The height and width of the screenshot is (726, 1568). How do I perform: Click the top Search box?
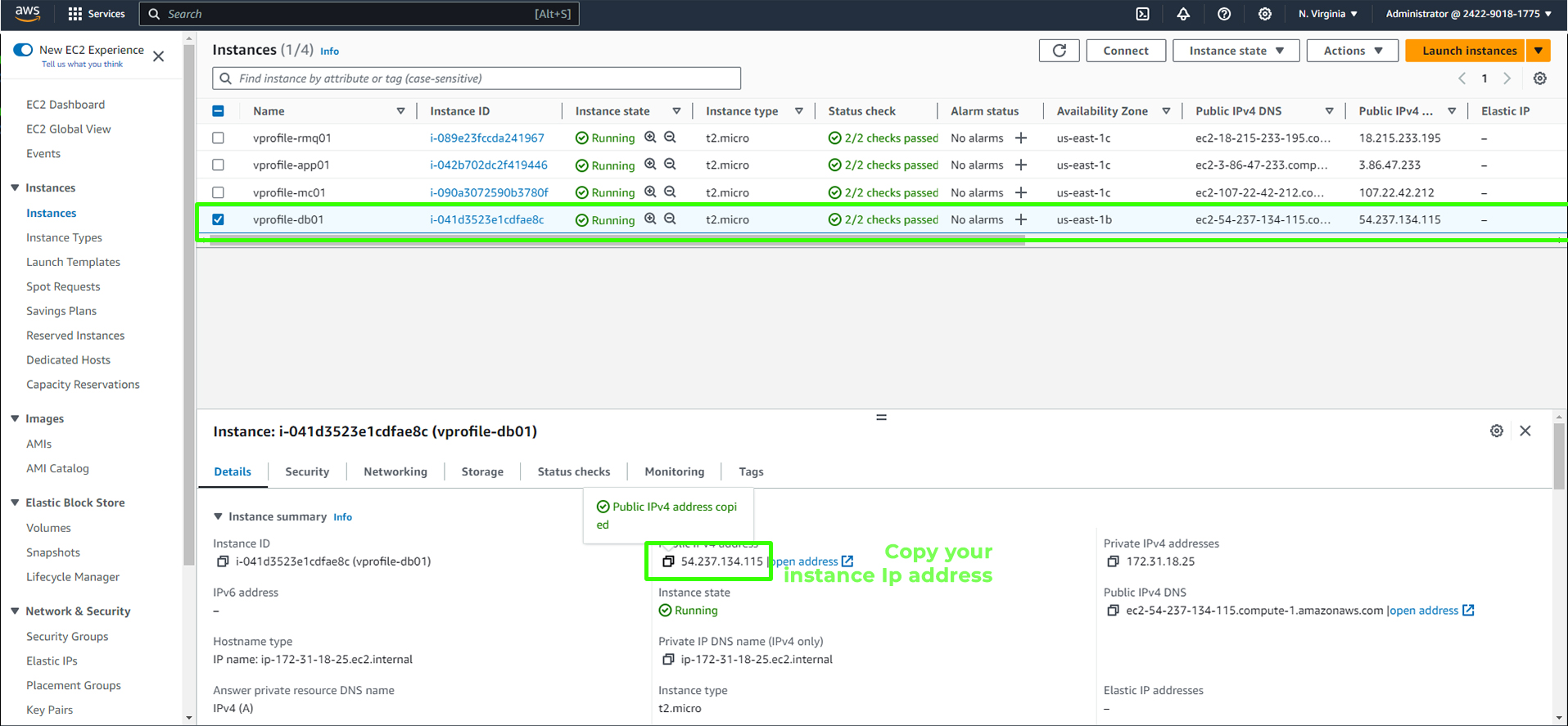tap(359, 14)
